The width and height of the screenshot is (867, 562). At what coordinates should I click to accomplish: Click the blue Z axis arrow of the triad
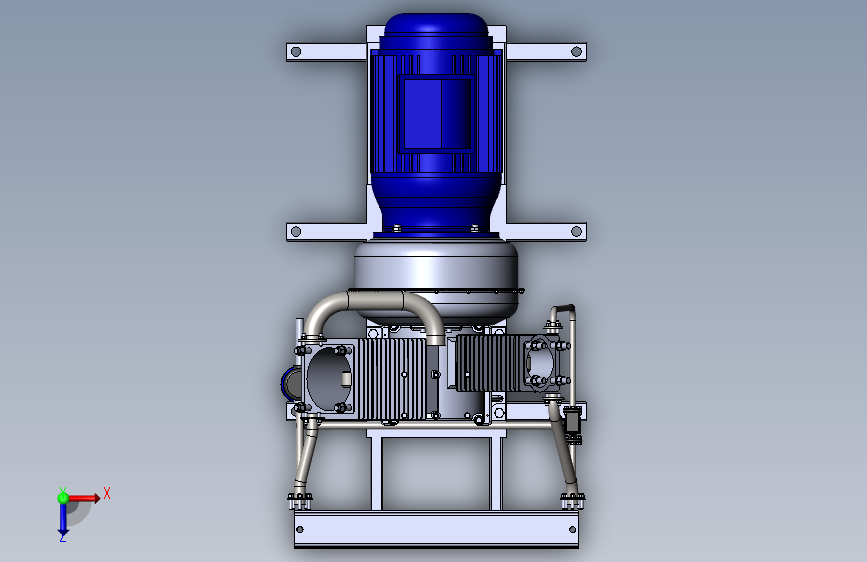pyautogui.click(x=63, y=520)
